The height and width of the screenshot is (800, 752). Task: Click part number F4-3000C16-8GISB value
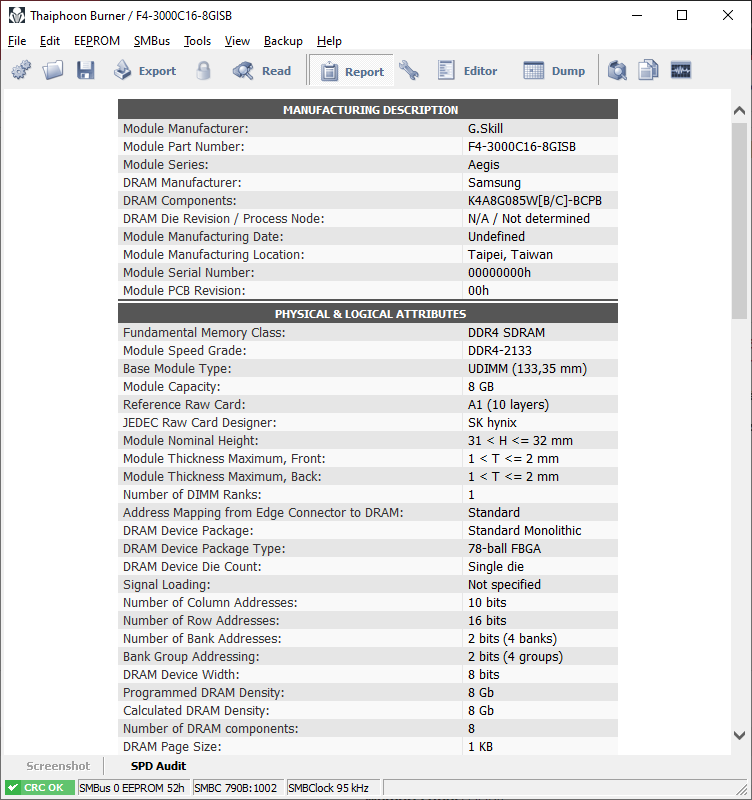(522, 146)
